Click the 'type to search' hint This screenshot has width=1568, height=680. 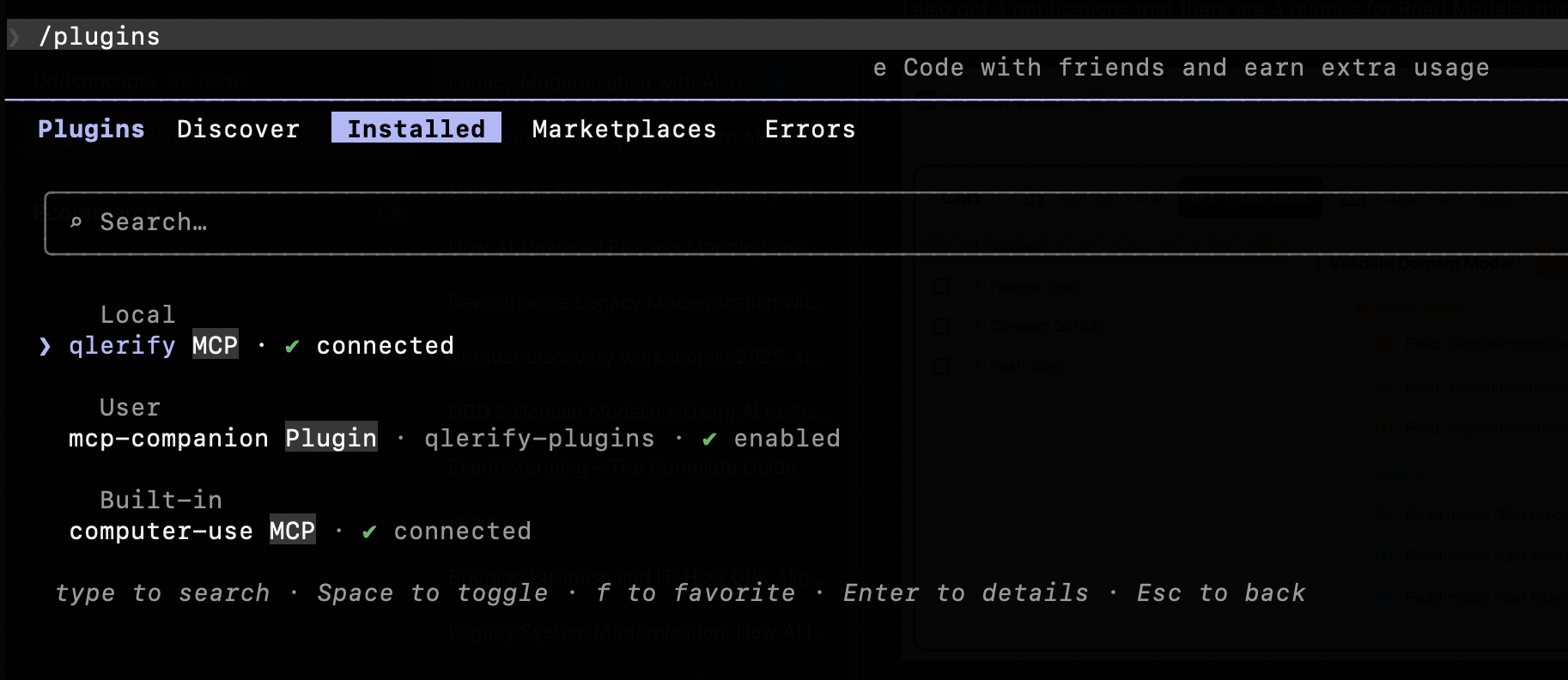point(162,592)
